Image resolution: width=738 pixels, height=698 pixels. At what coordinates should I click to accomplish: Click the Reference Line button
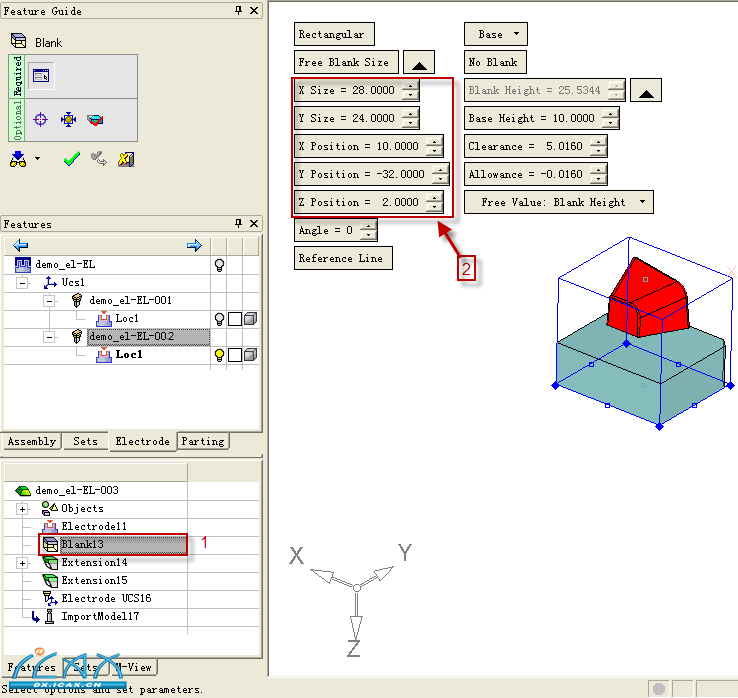point(341,258)
